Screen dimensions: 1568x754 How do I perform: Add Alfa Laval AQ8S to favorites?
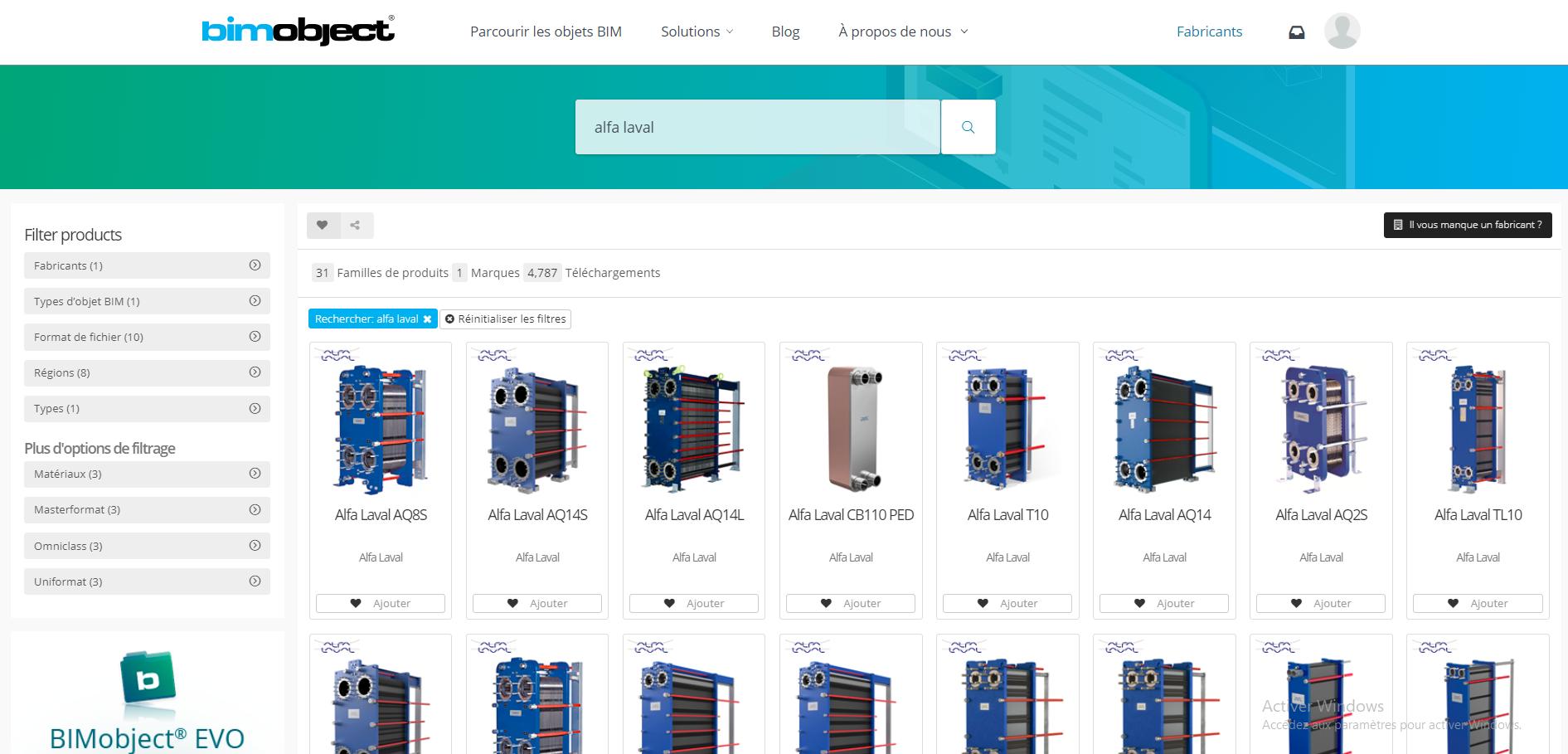pyautogui.click(x=381, y=603)
